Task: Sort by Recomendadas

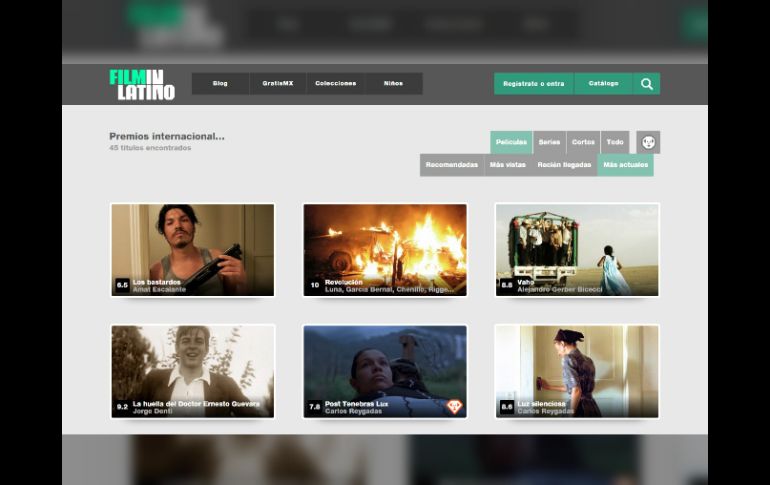Action: tap(452, 165)
